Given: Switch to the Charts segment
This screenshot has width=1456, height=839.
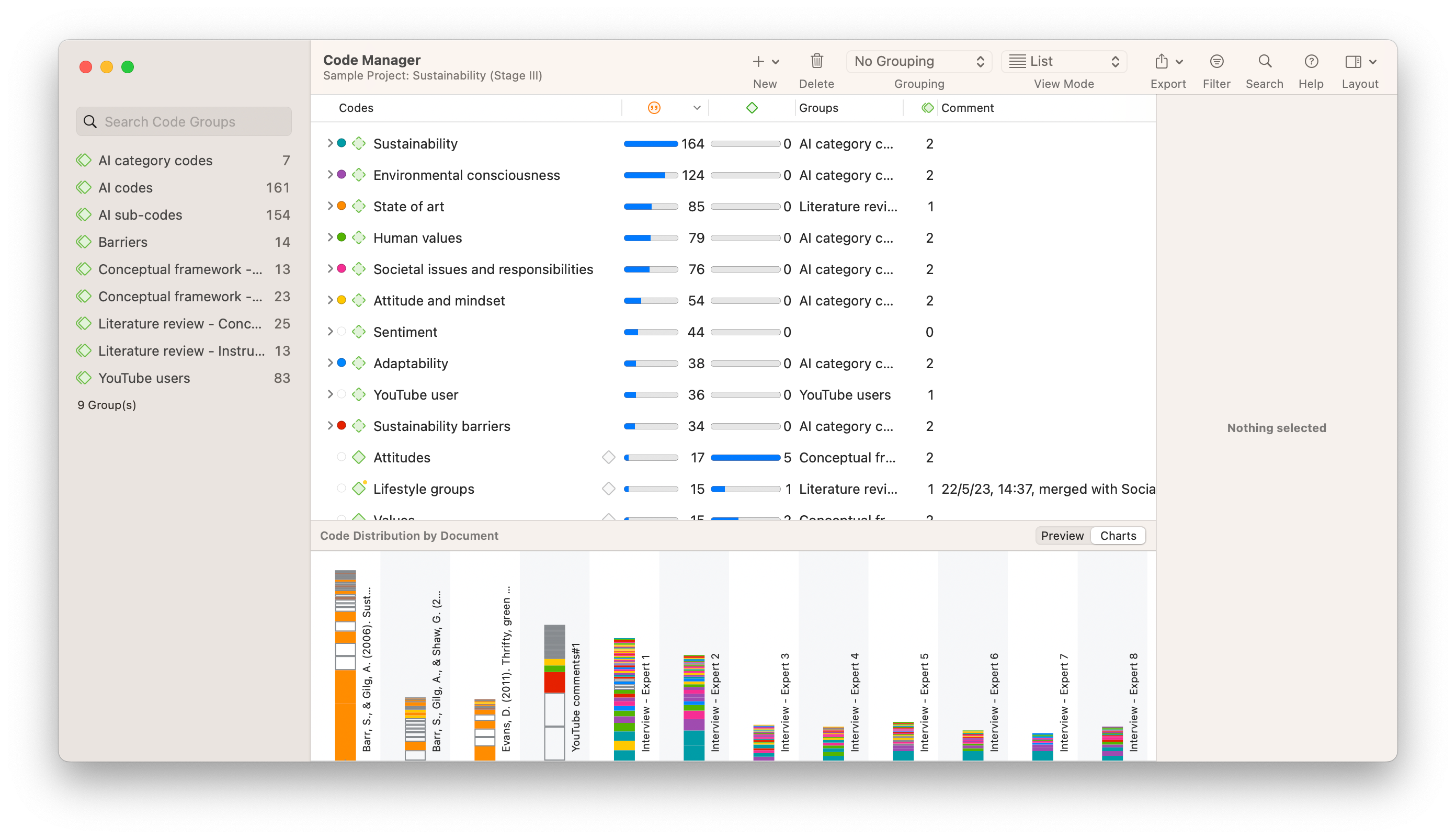Looking at the screenshot, I should [x=1118, y=535].
